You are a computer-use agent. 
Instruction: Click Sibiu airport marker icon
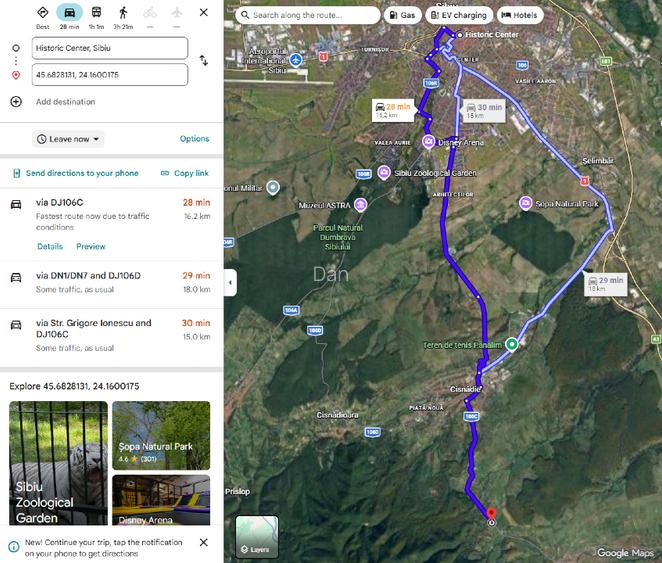pos(296,60)
